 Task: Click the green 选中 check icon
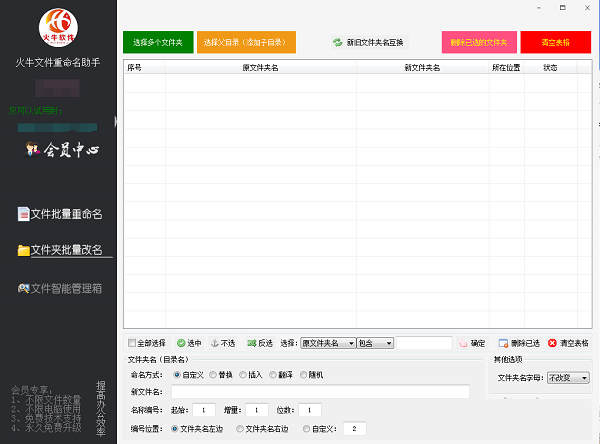tap(181, 343)
